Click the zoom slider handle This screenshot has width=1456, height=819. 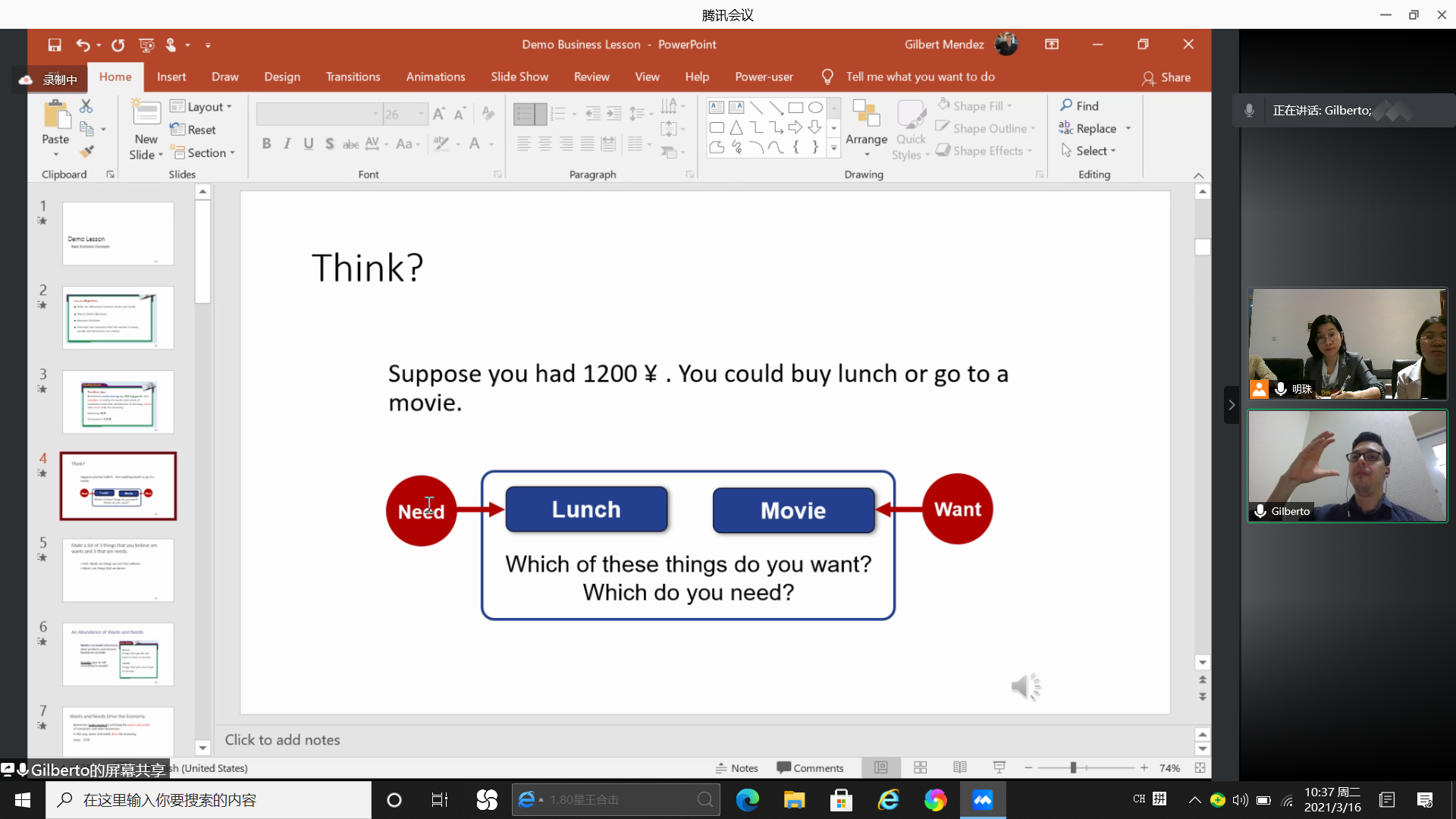click(1073, 767)
